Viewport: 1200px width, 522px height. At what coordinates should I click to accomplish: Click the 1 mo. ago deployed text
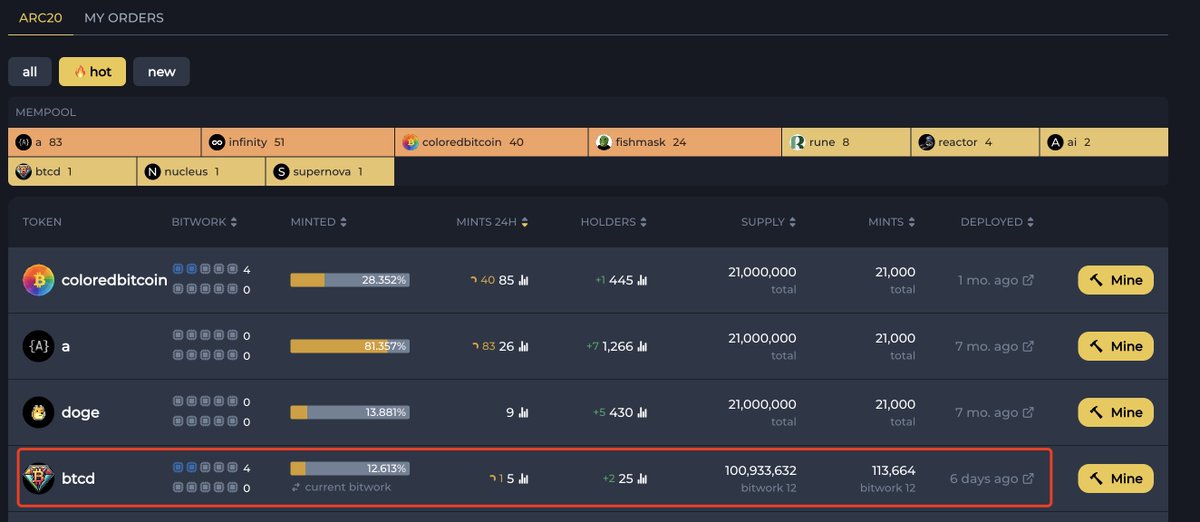[x=988, y=280]
